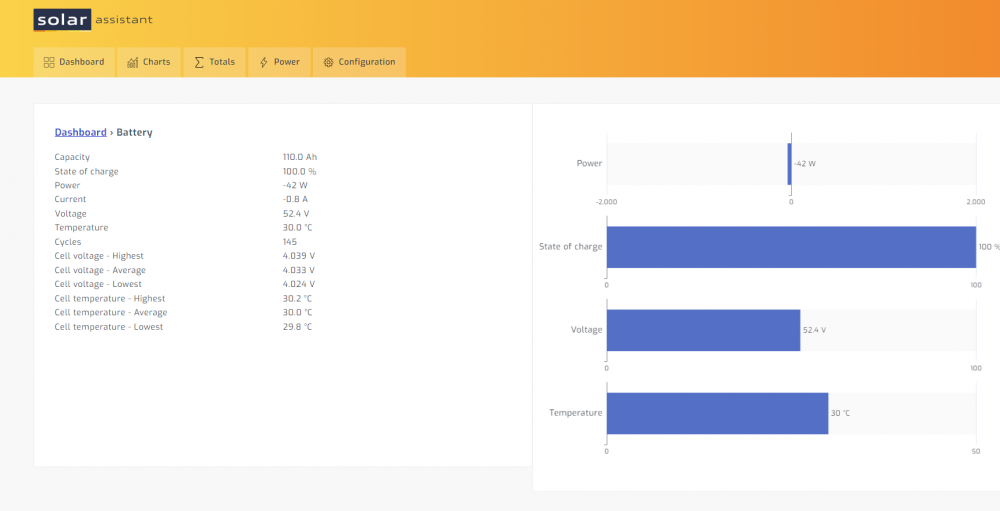The image size is (1000, 511).
Task: Select the Cycles row label
Action: tap(68, 242)
